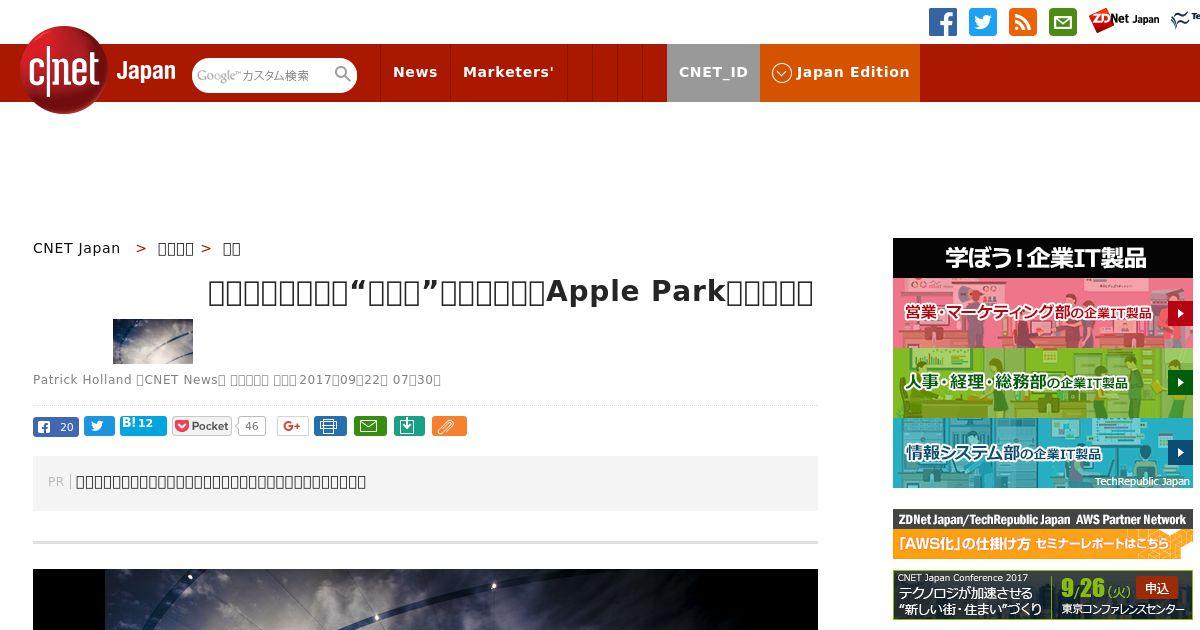Open the 営業・マーケティング部 IT products banner

pyautogui.click(x=1043, y=313)
